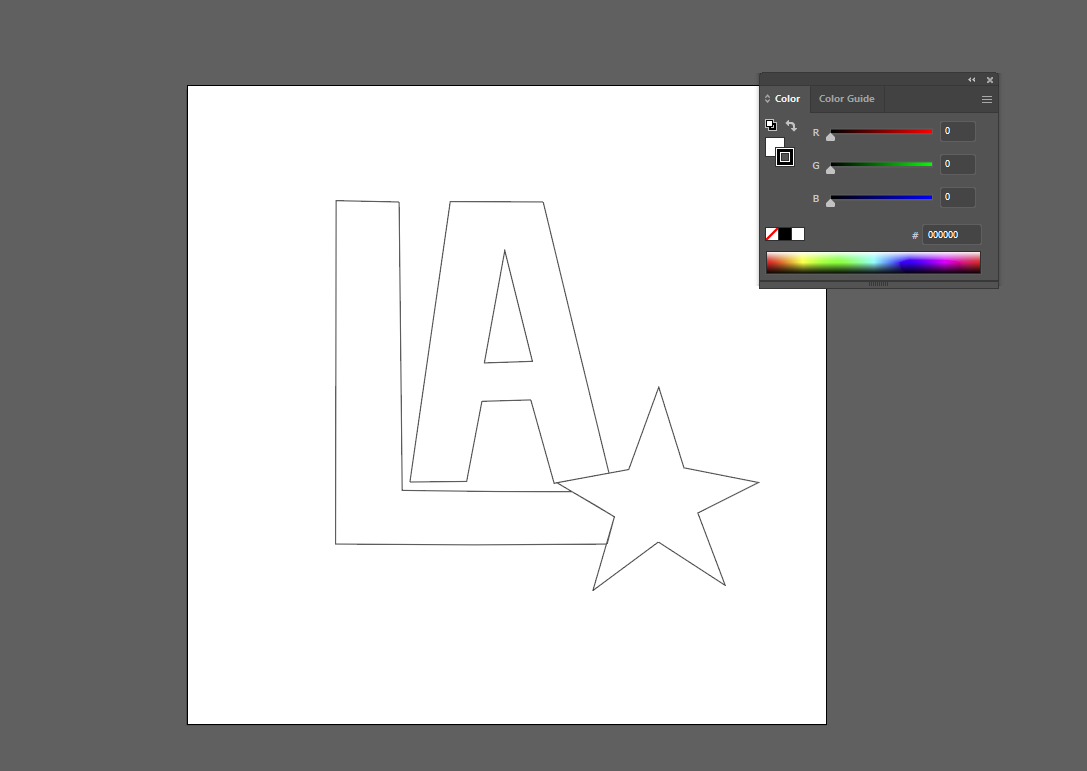Screen dimensions: 1087x771
Task: Focus the R value input field
Action: point(957,131)
